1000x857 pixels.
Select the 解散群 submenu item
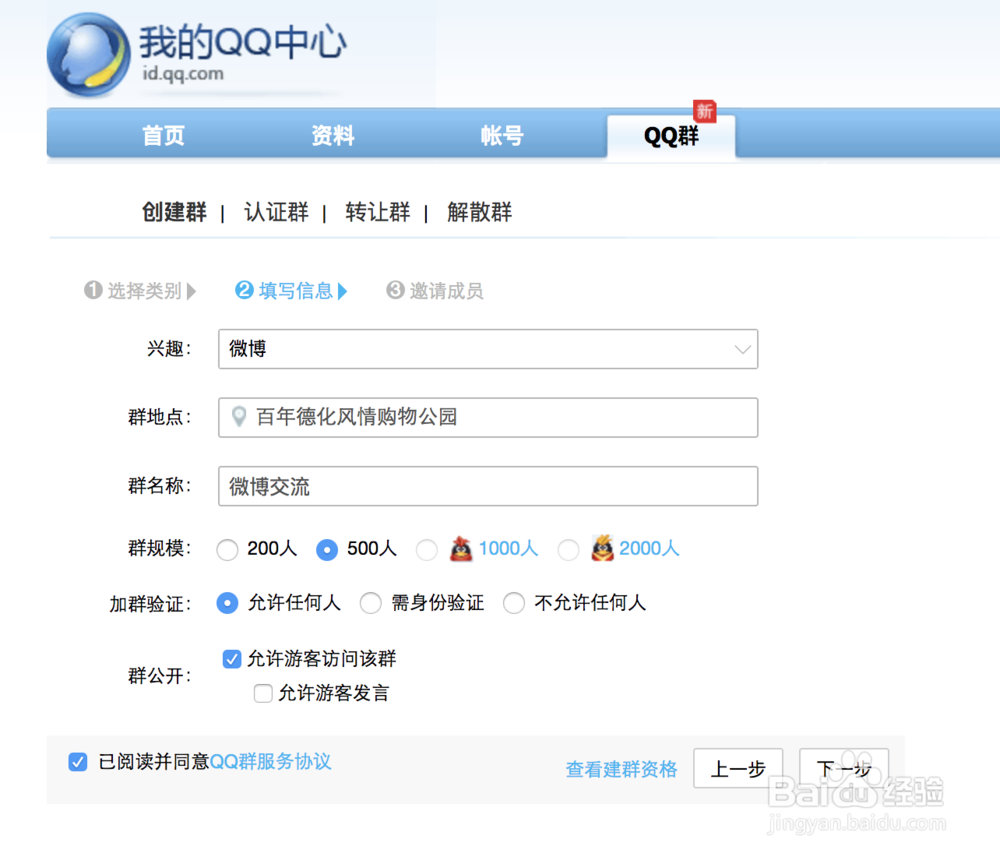(x=480, y=212)
